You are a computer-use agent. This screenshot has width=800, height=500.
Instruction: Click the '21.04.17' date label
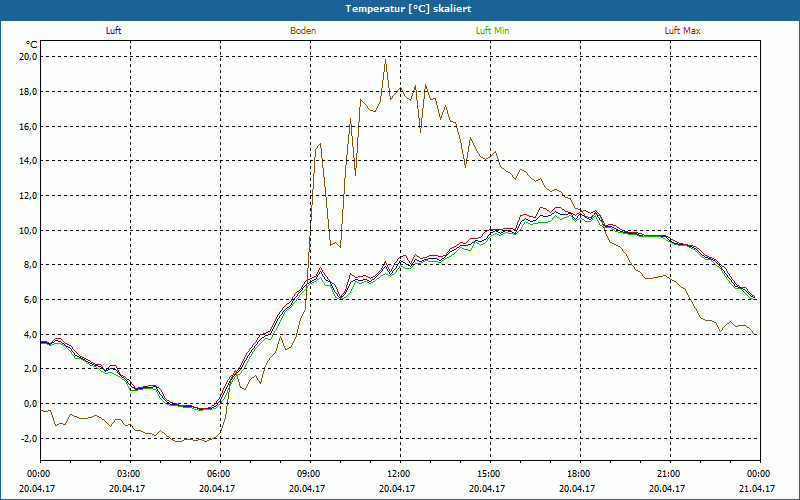(757, 488)
